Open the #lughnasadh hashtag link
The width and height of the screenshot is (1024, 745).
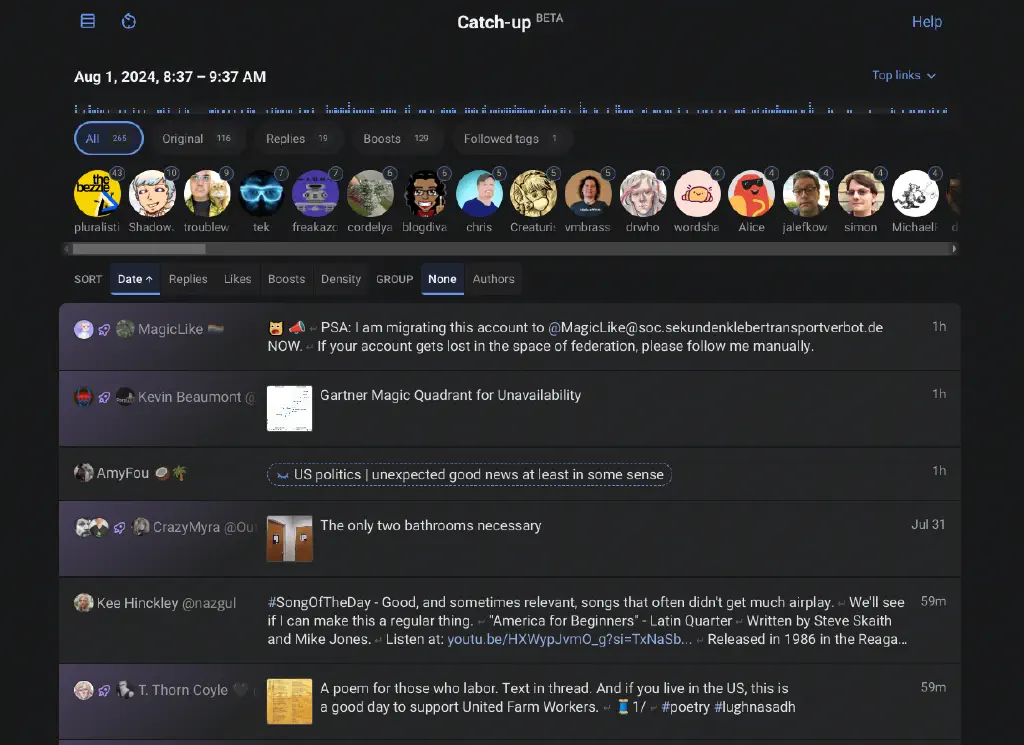pyautogui.click(x=755, y=707)
